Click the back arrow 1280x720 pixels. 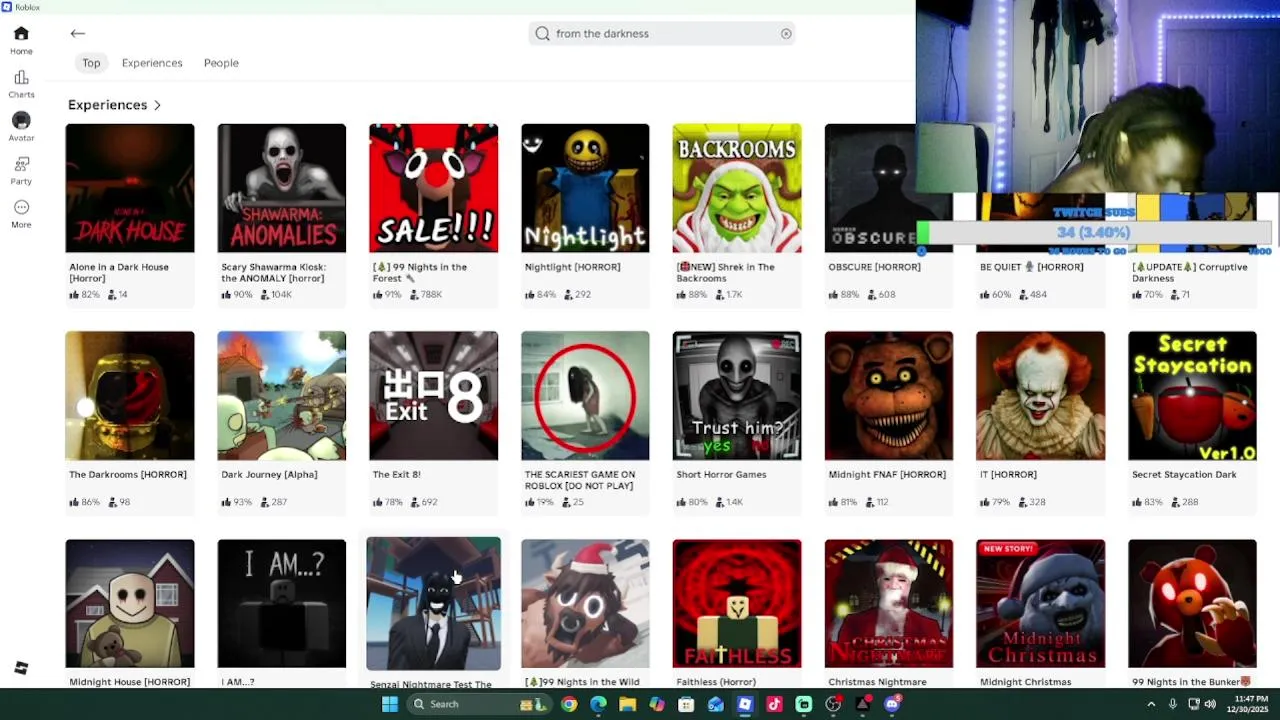(x=78, y=34)
